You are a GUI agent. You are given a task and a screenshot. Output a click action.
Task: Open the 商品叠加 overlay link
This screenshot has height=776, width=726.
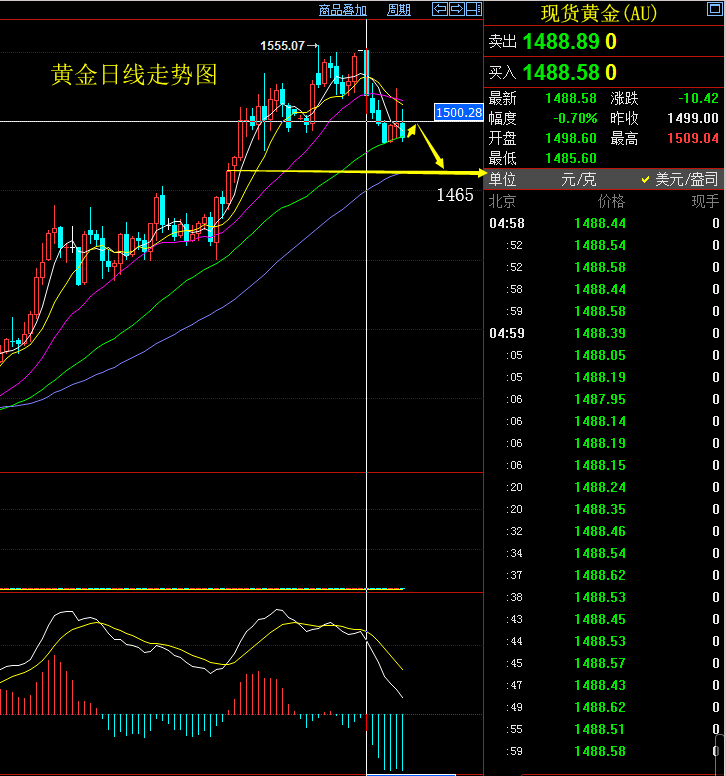pyautogui.click(x=342, y=10)
